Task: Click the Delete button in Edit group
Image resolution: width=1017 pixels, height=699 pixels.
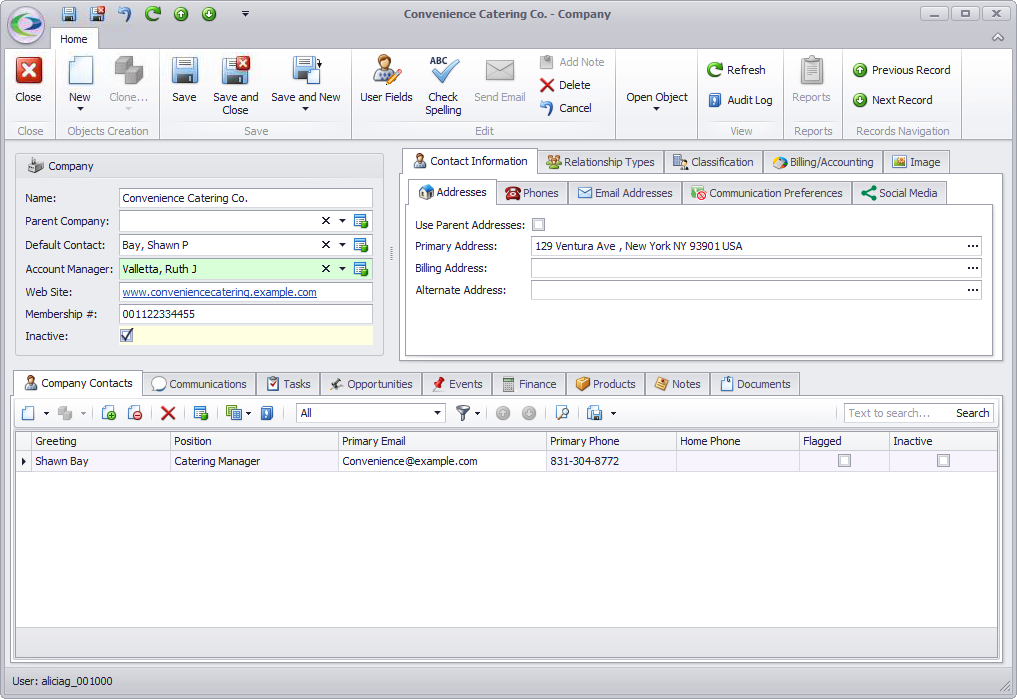Action: point(566,85)
